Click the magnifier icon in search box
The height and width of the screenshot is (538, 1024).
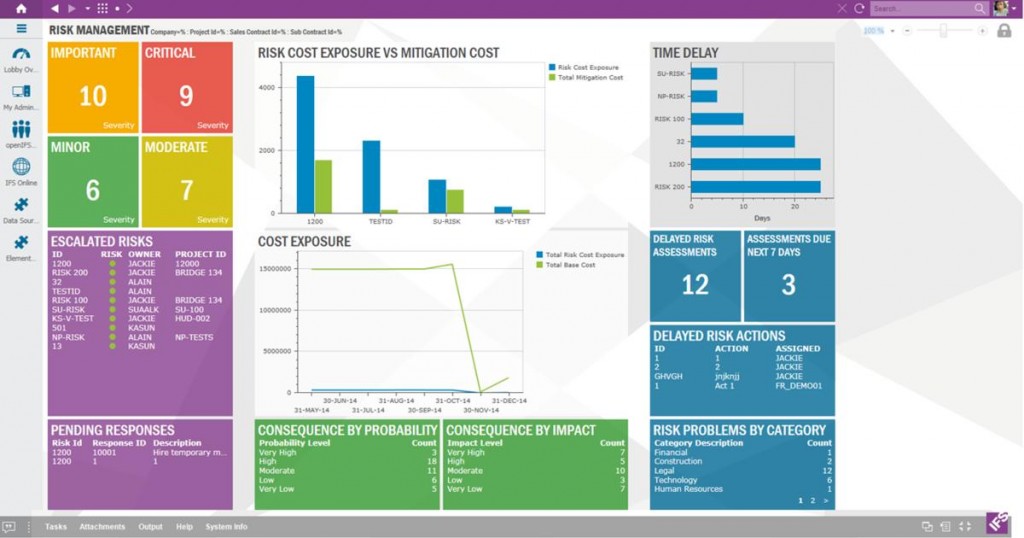(x=980, y=8)
